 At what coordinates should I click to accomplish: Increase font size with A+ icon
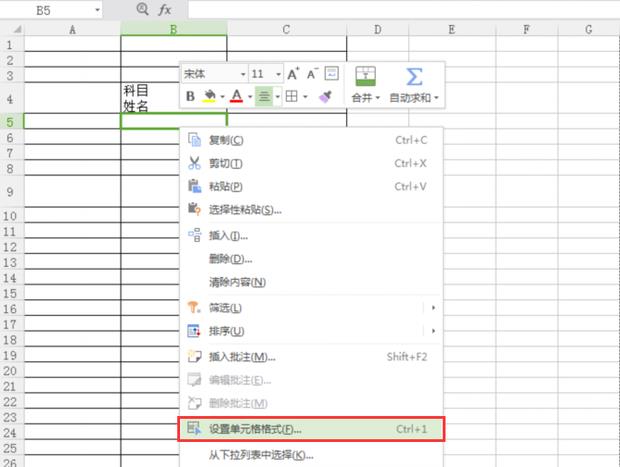click(x=293, y=74)
